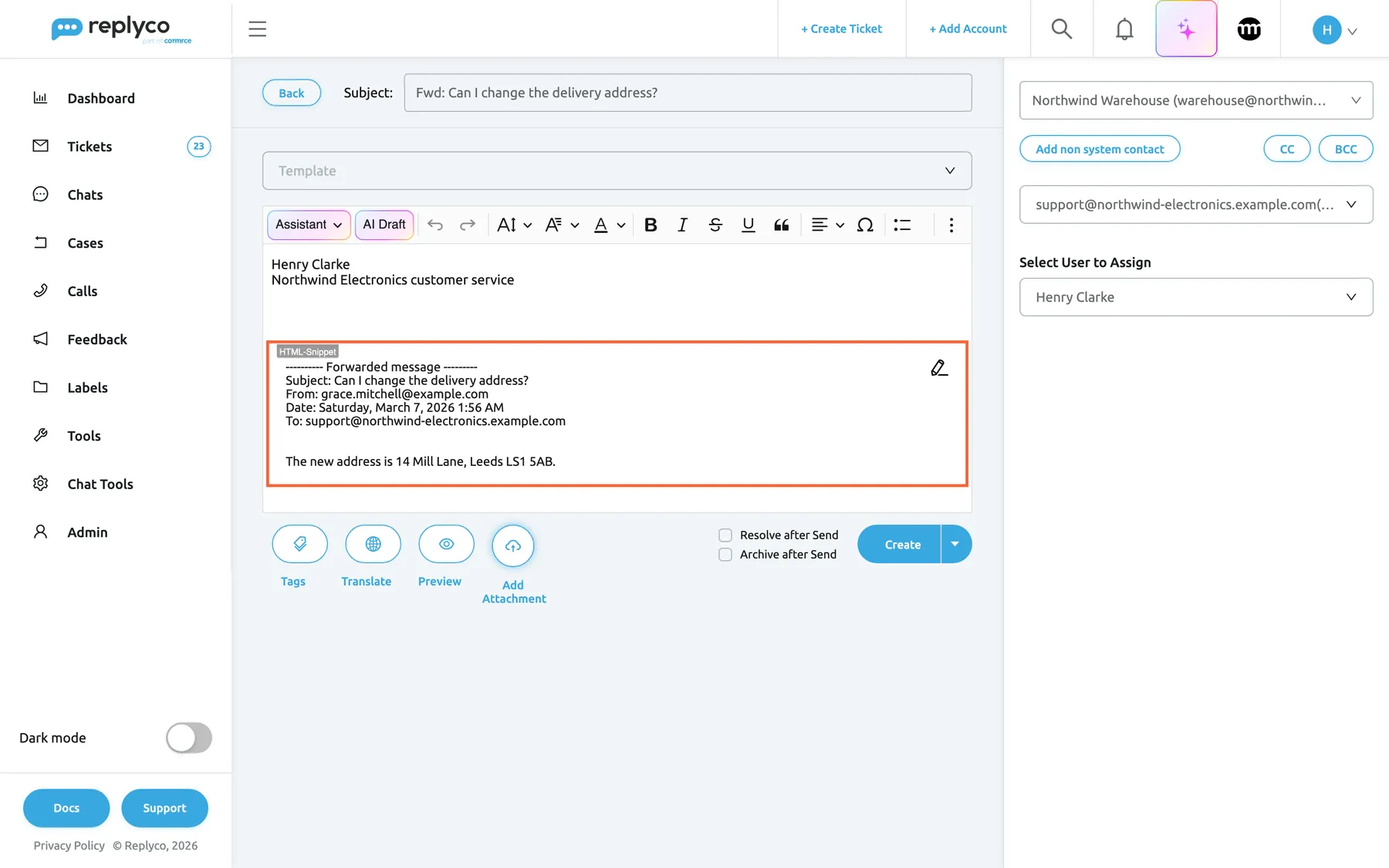
Task: Click the Translate globe icon
Action: (373, 545)
